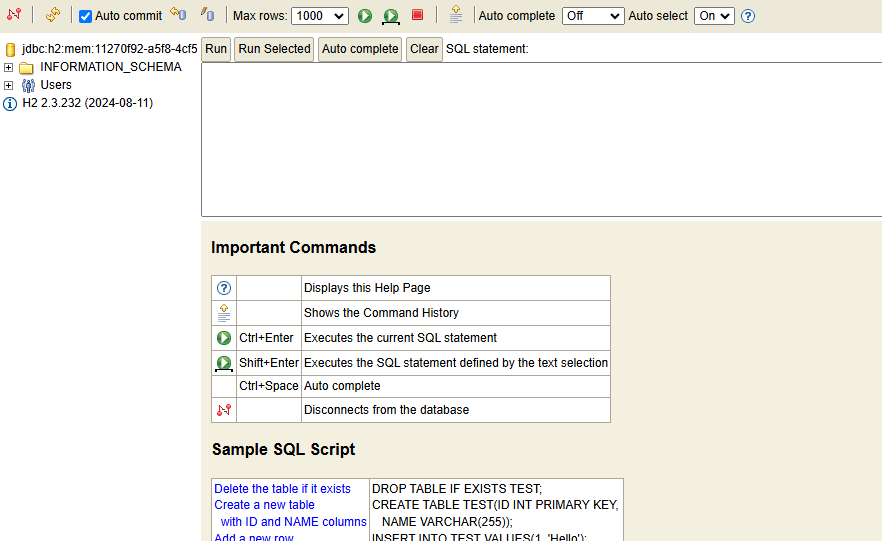The height and width of the screenshot is (541, 882).
Task: Click the green execute icon in the Ctrl+Enter row
Action: pyautogui.click(x=224, y=338)
